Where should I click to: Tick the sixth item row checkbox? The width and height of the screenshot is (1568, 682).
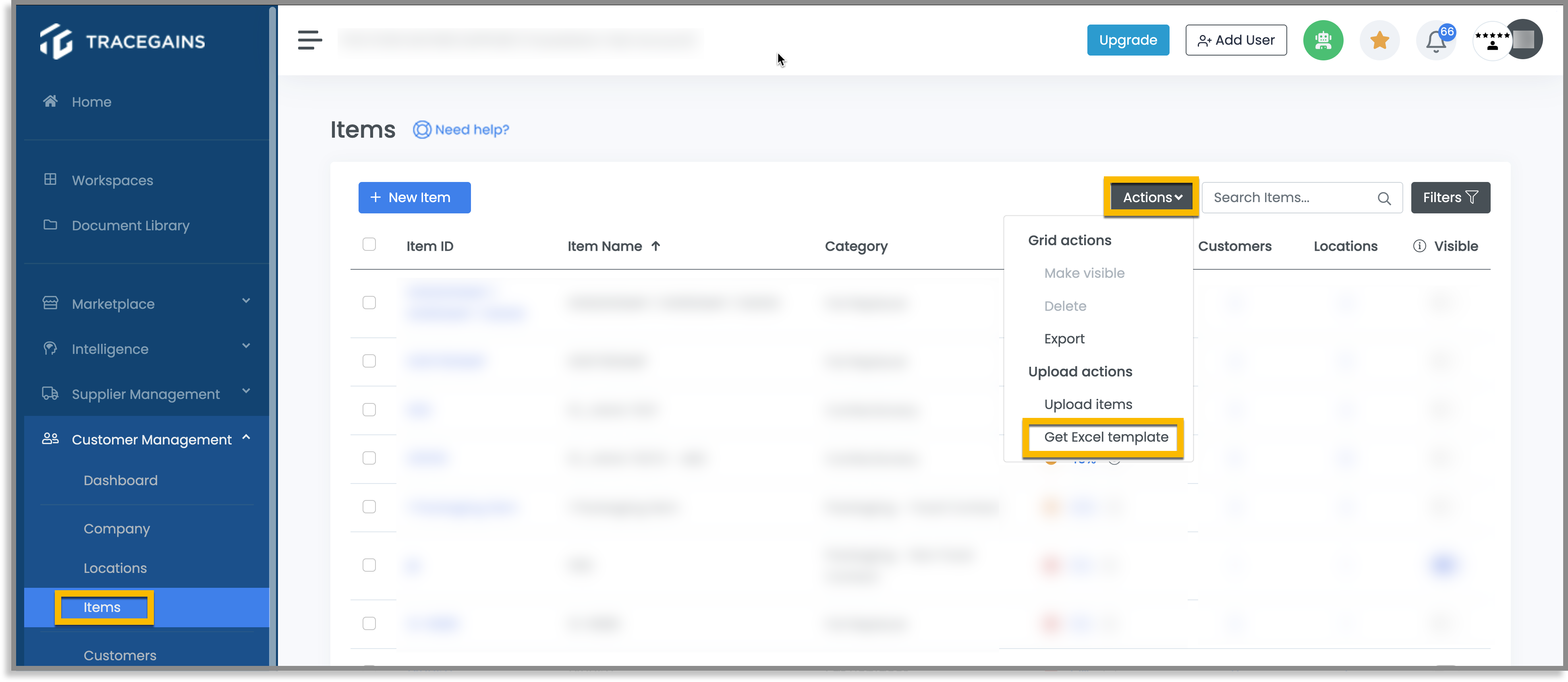[369, 565]
